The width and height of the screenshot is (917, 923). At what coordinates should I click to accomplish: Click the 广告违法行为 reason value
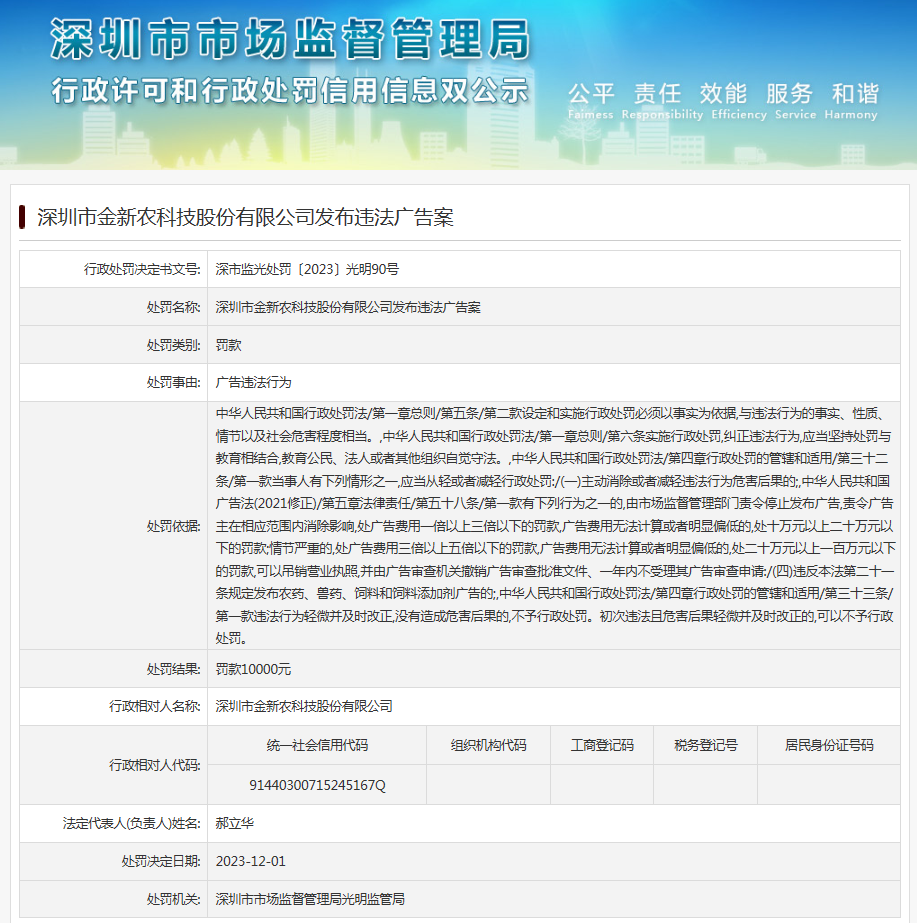(x=254, y=383)
